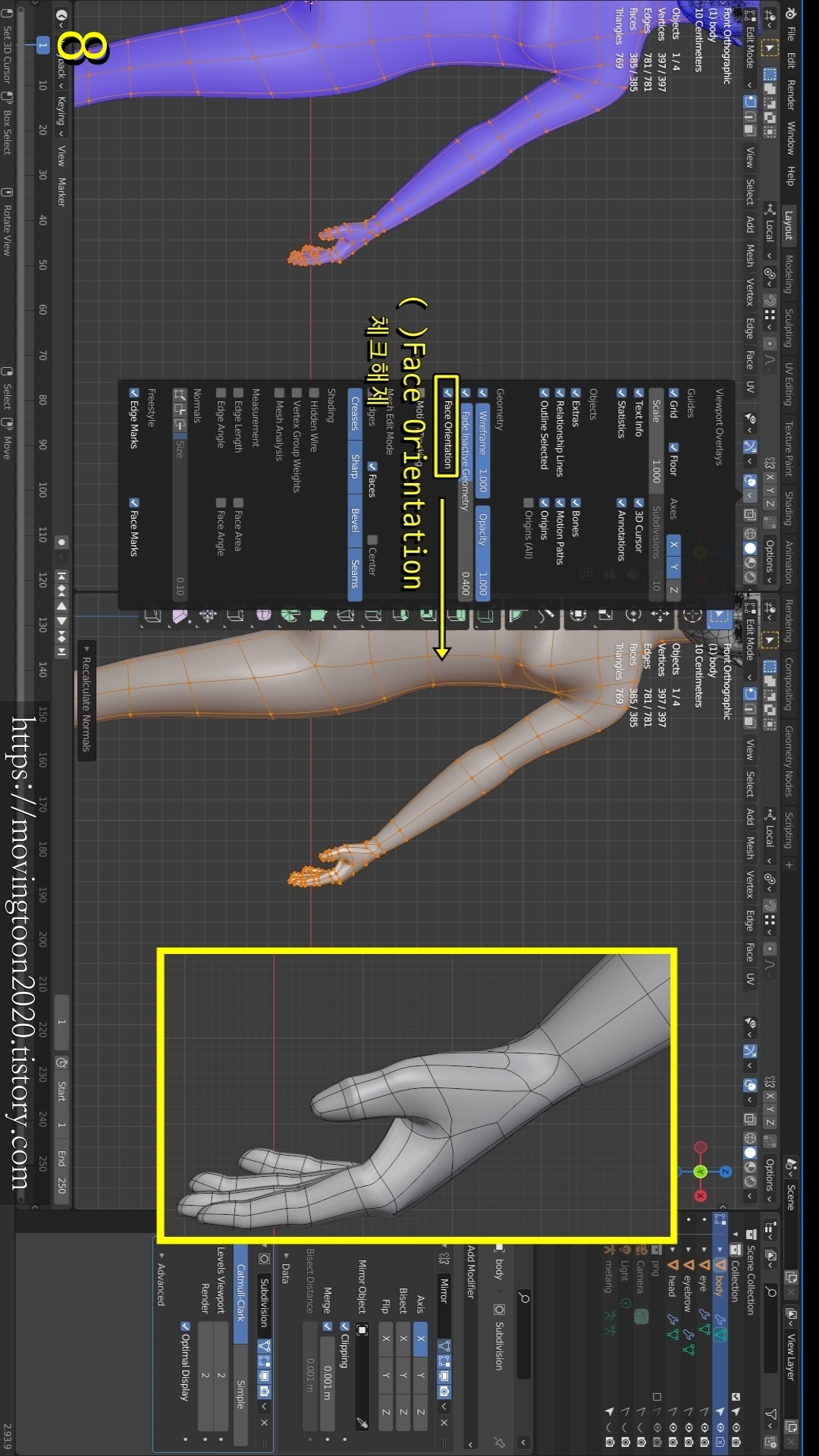The height and width of the screenshot is (1456, 819).
Task: Expand the Recalculate Normals operator panel
Action: 86,700
